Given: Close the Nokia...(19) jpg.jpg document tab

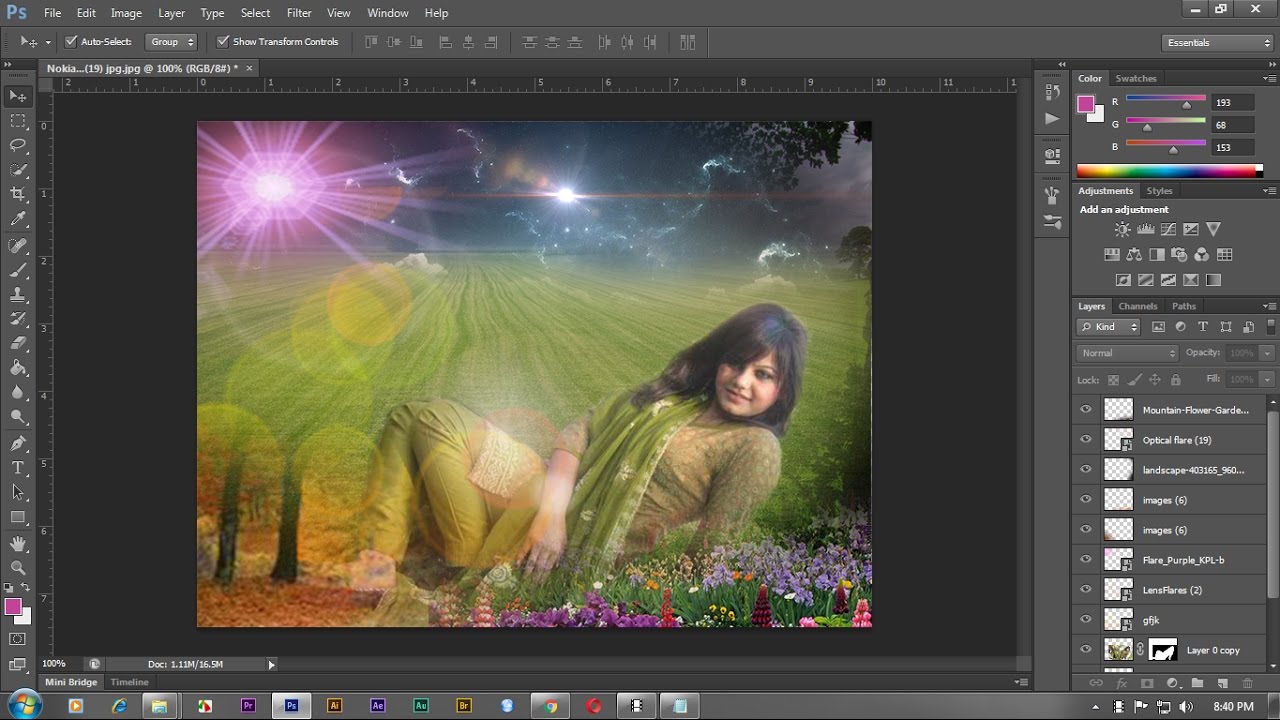Looking at the screenshot, I should (249, 68).
